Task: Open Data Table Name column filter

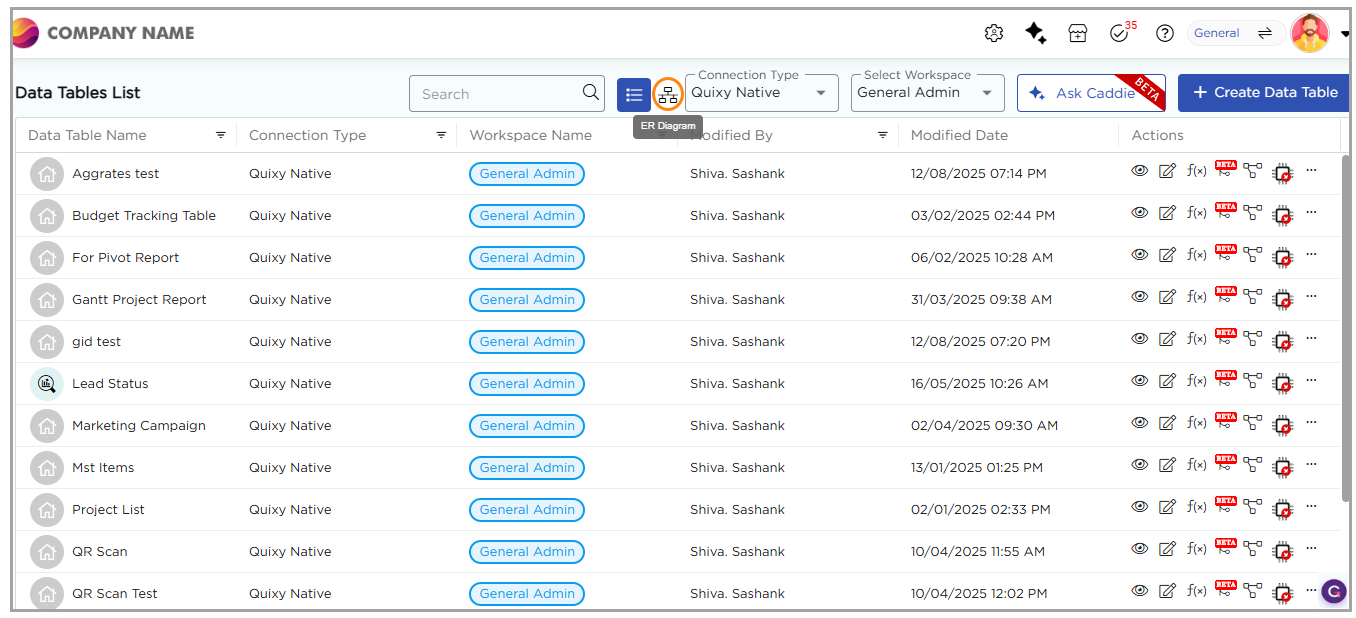Action: click(221, 135)
